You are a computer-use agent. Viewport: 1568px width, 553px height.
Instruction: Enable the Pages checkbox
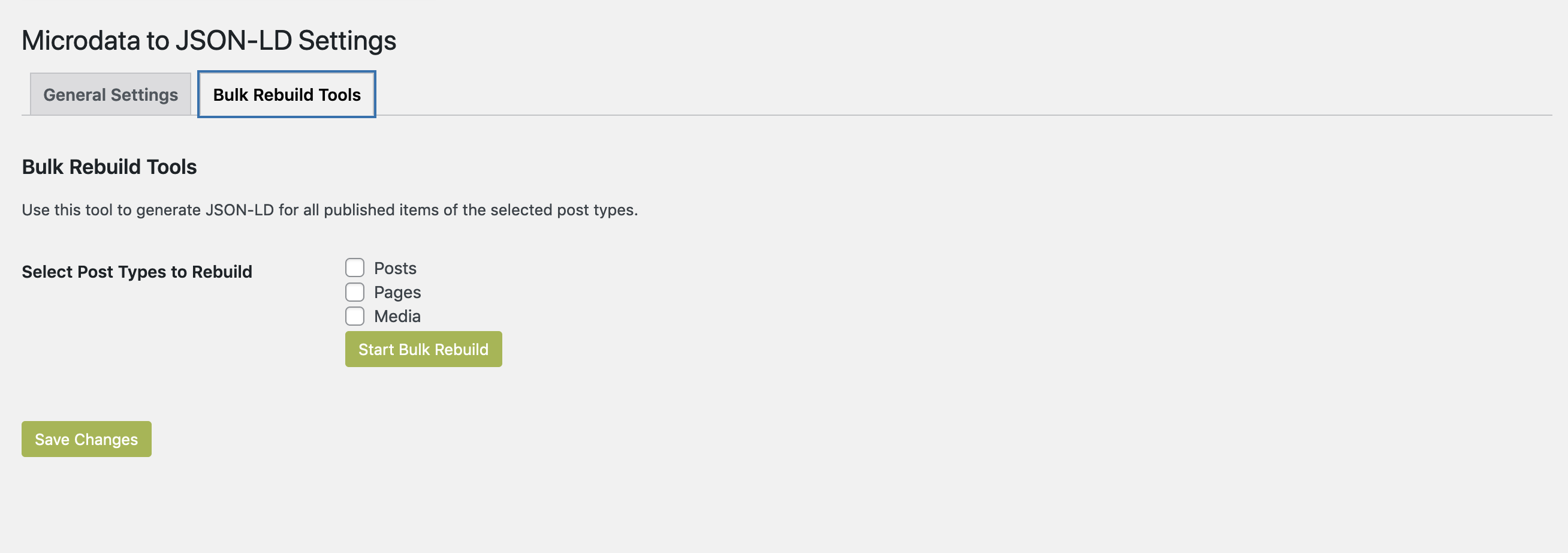355,292
